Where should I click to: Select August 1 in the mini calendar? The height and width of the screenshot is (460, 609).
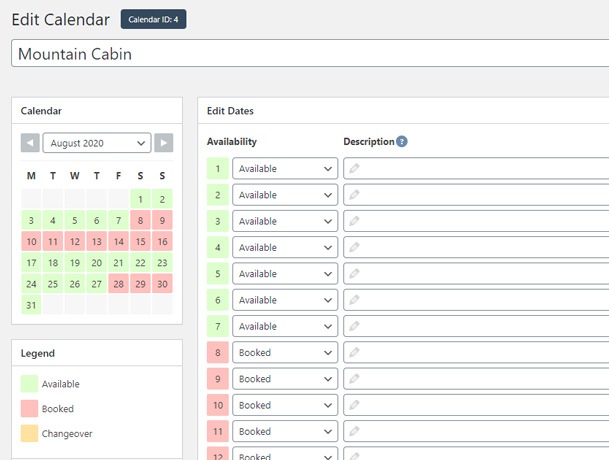(140, 199)
